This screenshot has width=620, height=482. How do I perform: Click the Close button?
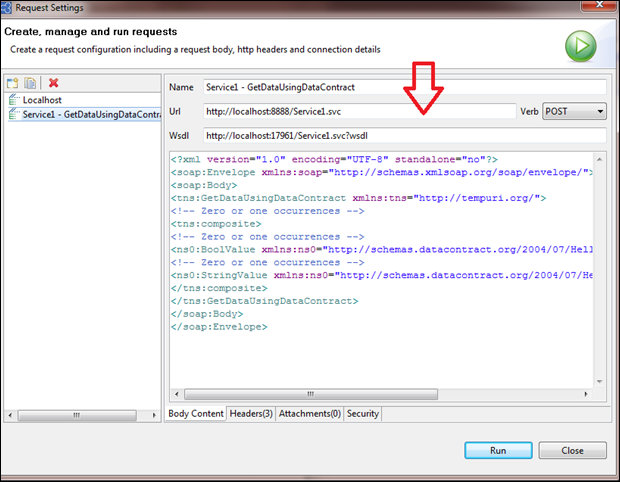point(572,450)
